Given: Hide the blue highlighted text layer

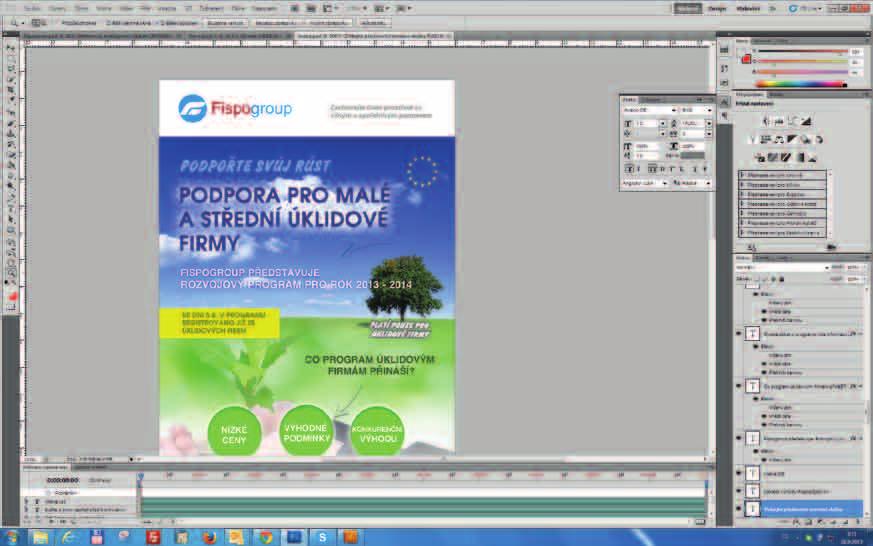Looking at the screenshot, I should [739, 509].
